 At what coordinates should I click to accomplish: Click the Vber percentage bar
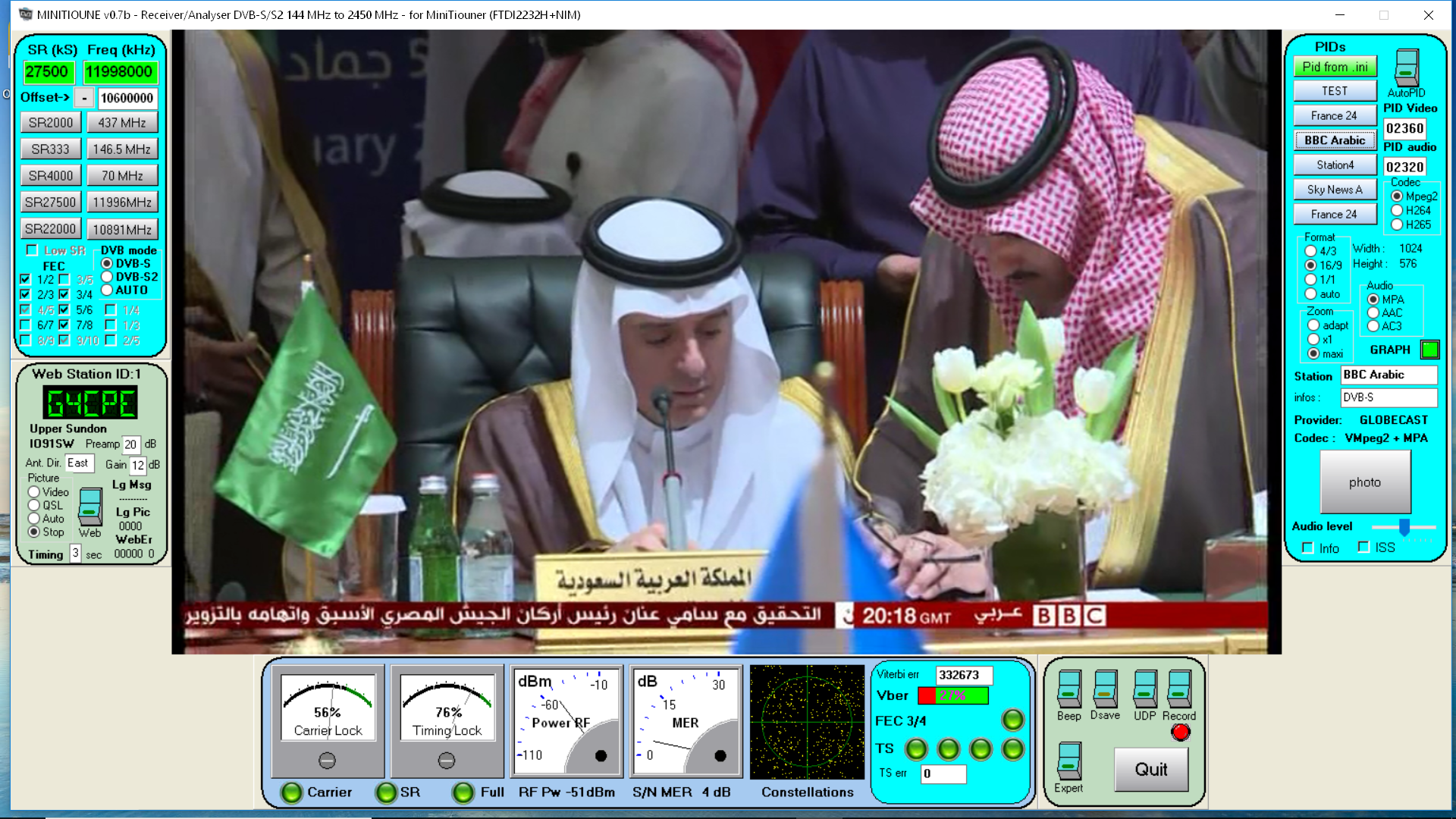(953, 695)
